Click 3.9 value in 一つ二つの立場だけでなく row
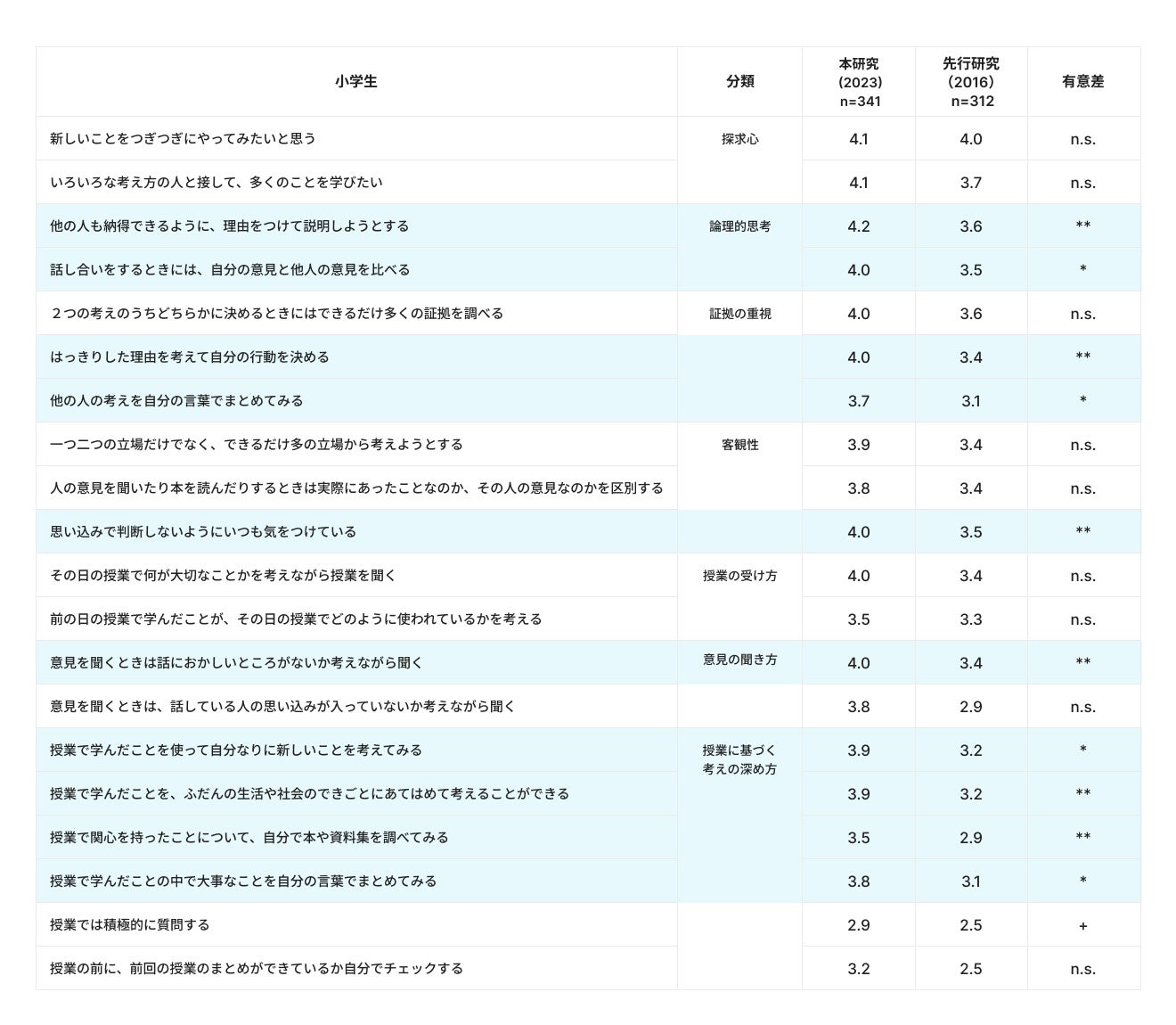The height and width of the screenshot is (1025, 1176). coord(859,445)
